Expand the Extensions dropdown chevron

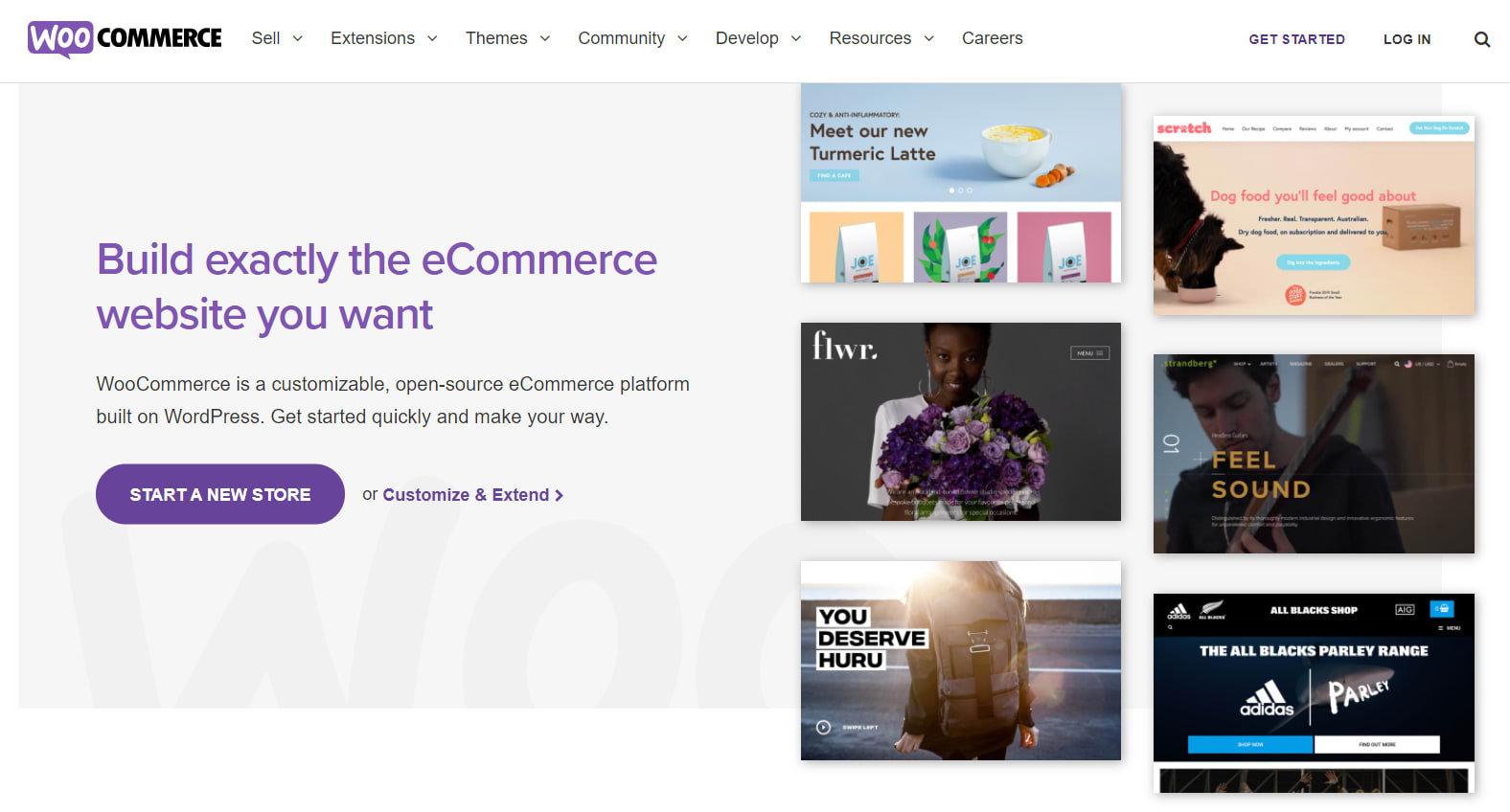click(x=432, y=38)
